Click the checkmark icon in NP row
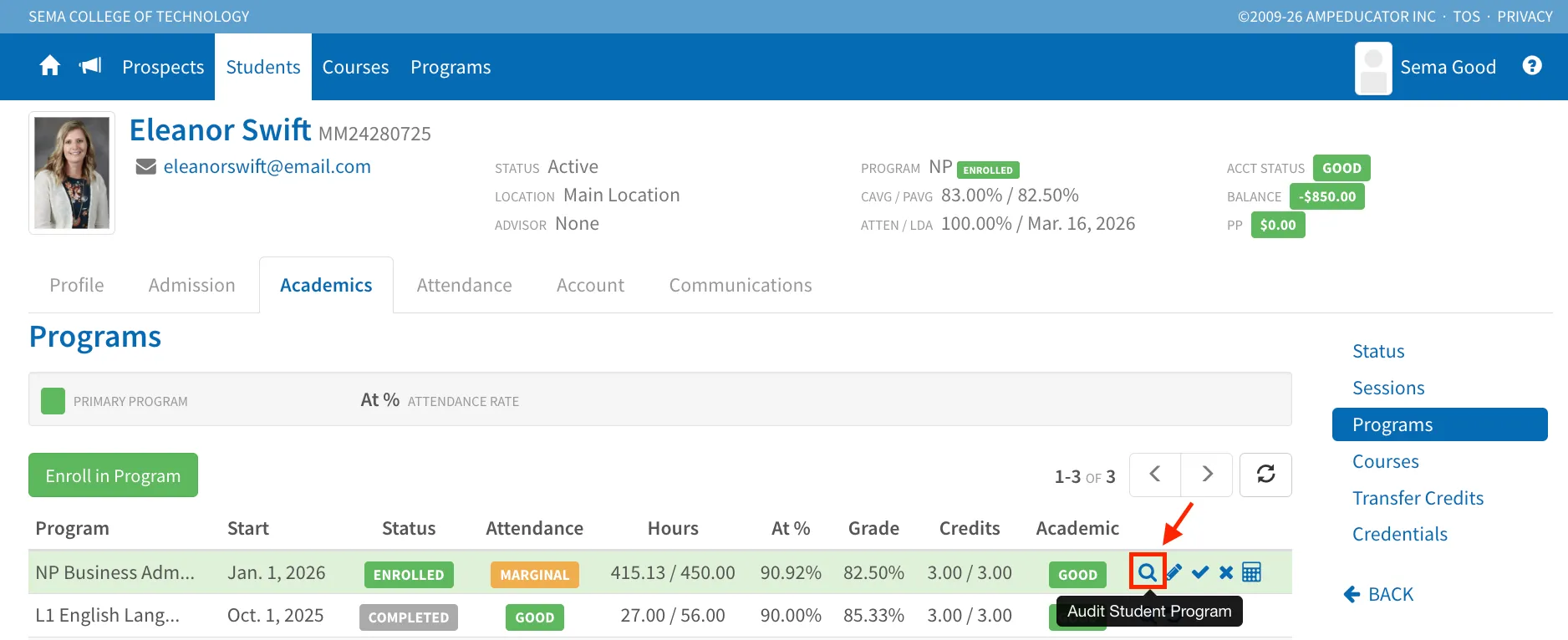The width and height of the screenshot is (1568, 640). point(1200,572)
